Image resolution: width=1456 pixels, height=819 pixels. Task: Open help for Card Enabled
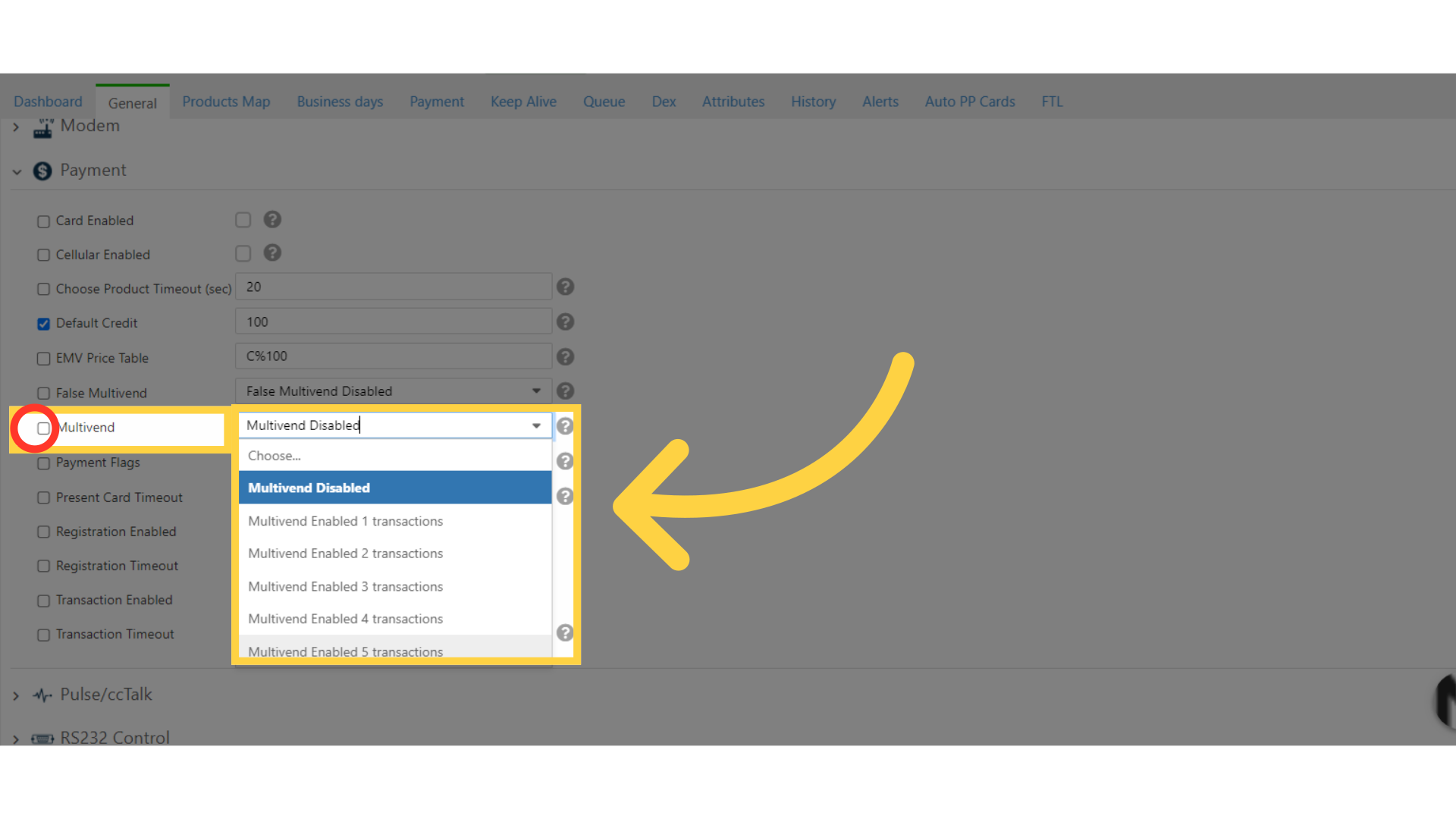[272, 219]
